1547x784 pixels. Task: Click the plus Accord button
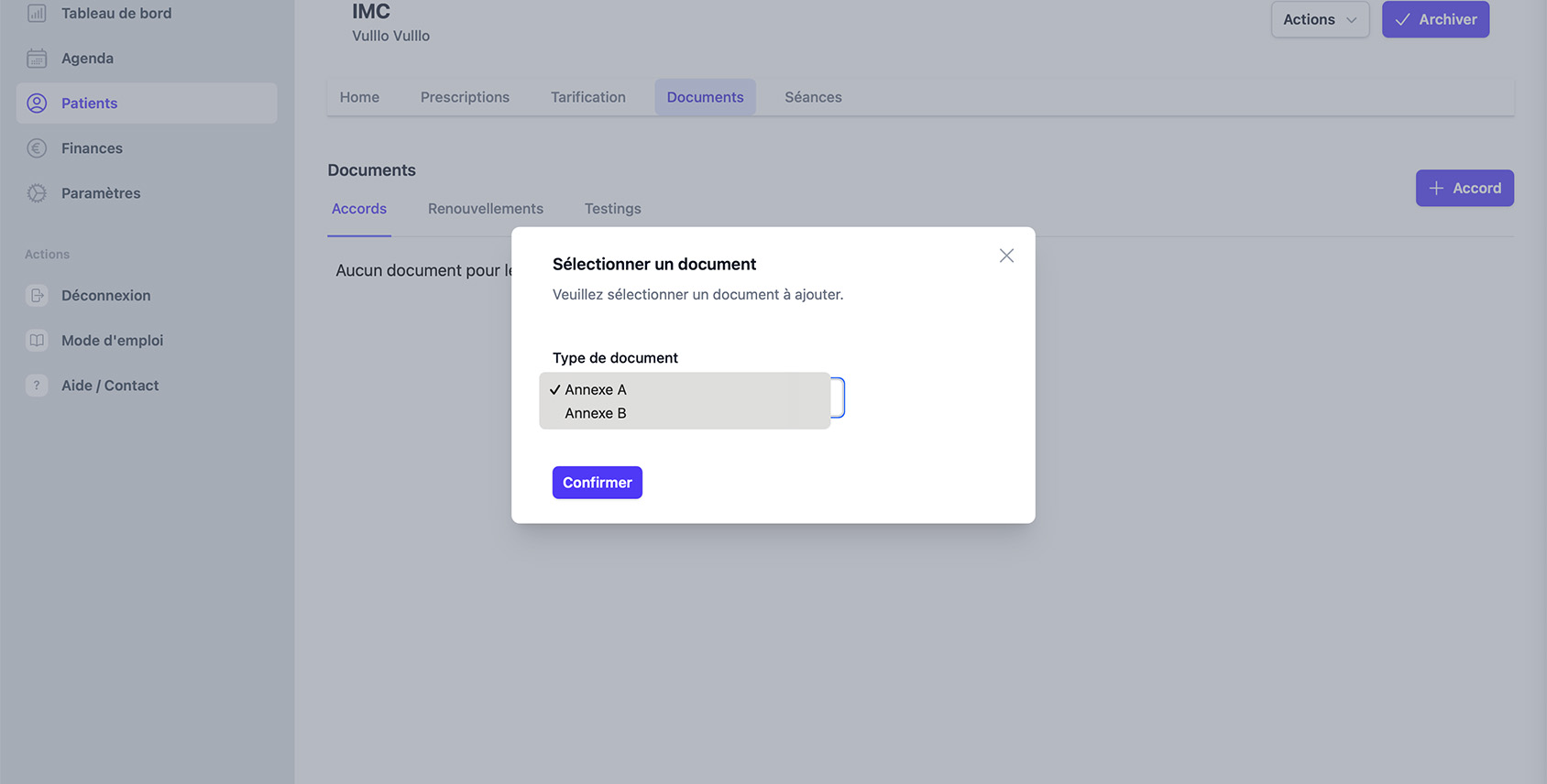point(1465,188)
